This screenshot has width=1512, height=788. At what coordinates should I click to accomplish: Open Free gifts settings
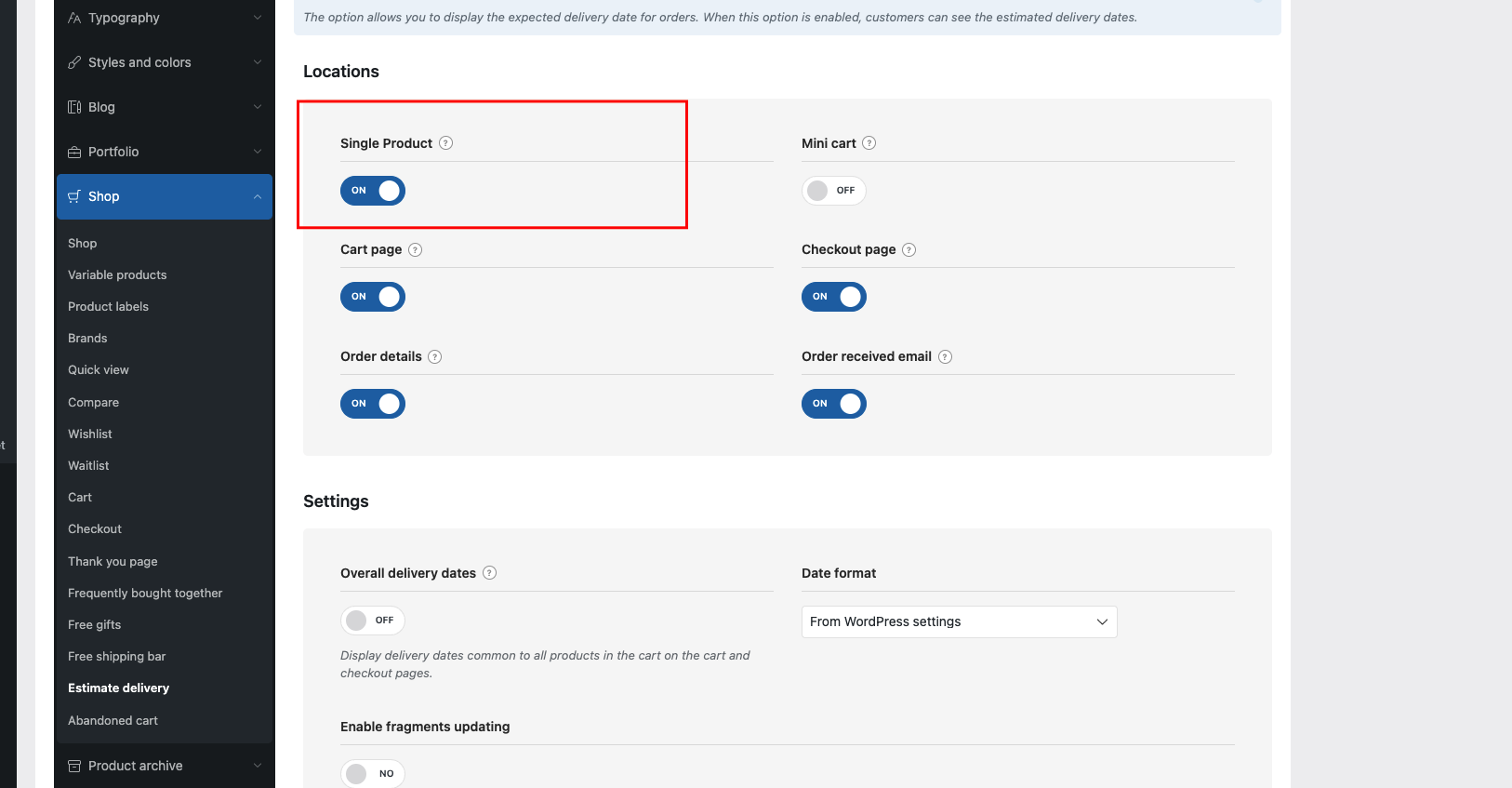coord(95,624)
